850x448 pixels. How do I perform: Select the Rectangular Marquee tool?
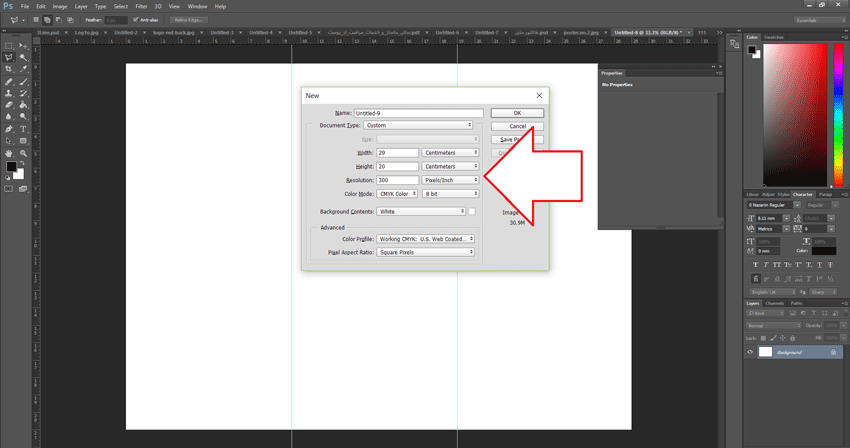point(9,46)
